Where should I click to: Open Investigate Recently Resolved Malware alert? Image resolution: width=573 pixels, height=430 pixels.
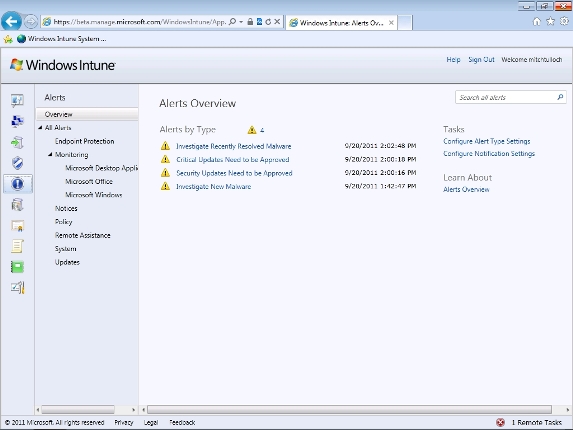(234, 146)
